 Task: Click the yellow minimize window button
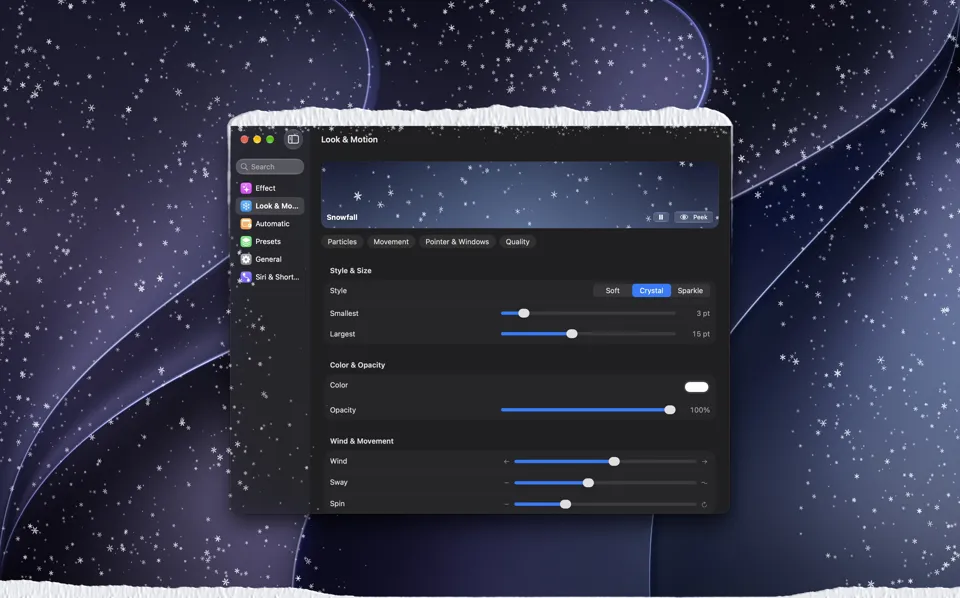click(x=257, y=140)
